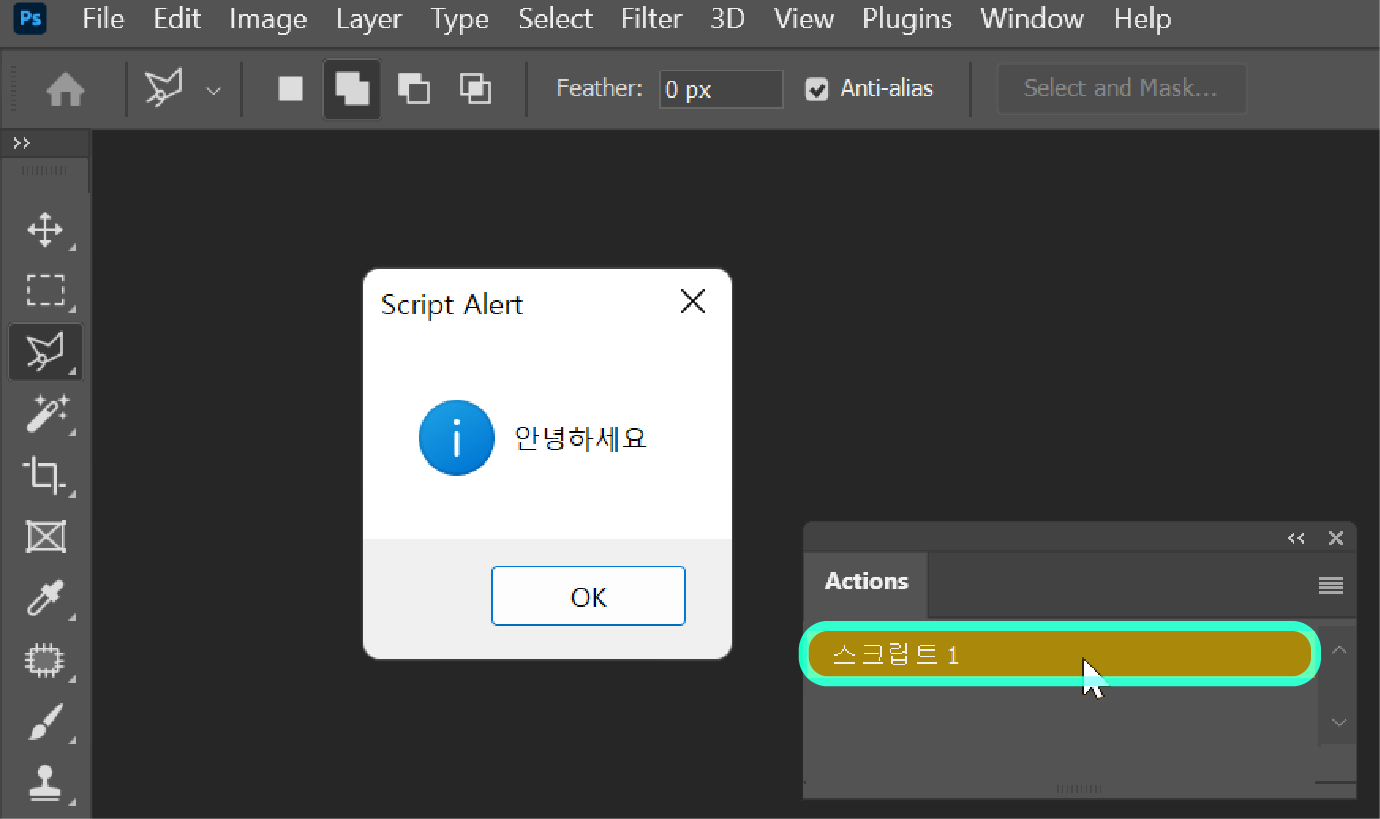The image size is (1380, 819).
Task: Click the Select and Mask button
Action: (x=1121, y=89)
